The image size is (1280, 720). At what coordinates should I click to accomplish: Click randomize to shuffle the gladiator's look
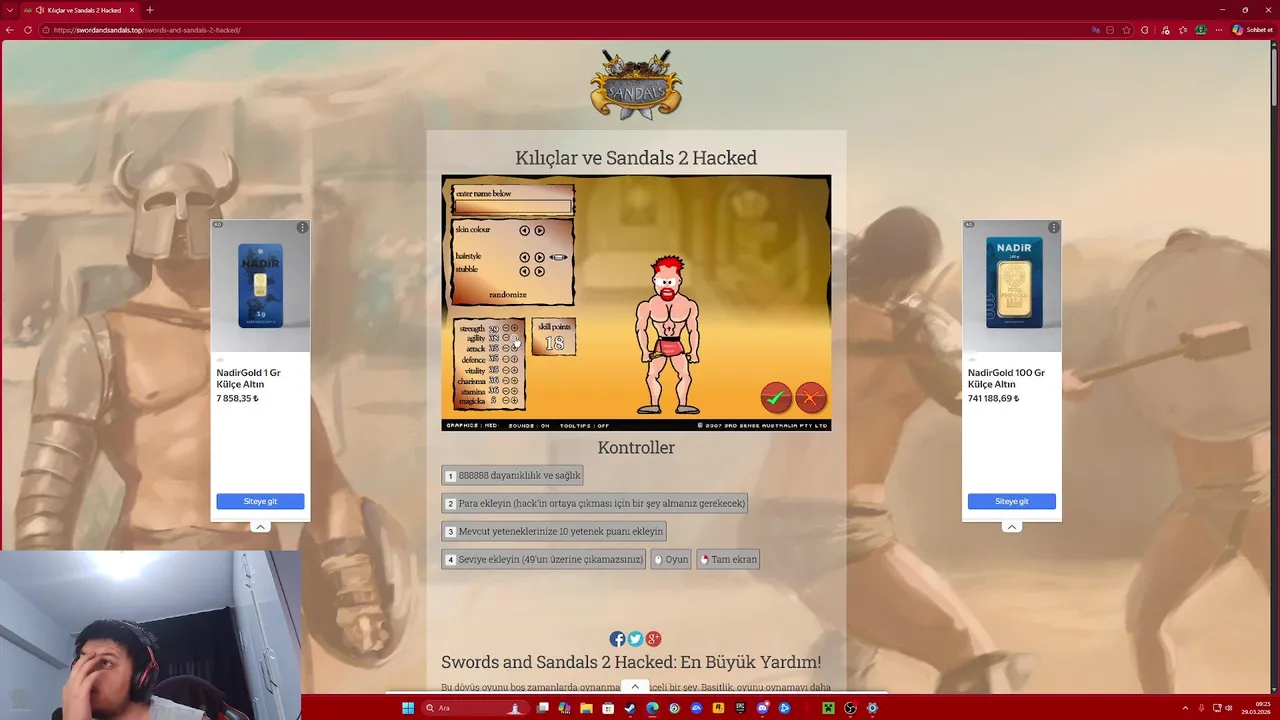coord(508,294)
